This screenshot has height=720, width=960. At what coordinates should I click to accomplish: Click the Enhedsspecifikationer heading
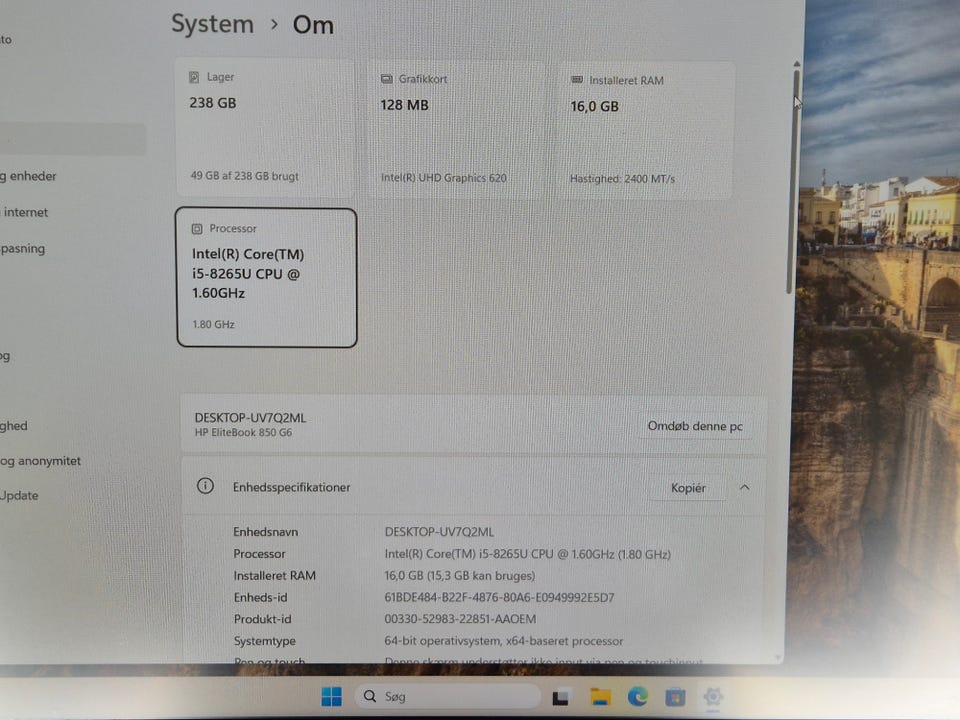pyautogui.click(x=291, y=487)
